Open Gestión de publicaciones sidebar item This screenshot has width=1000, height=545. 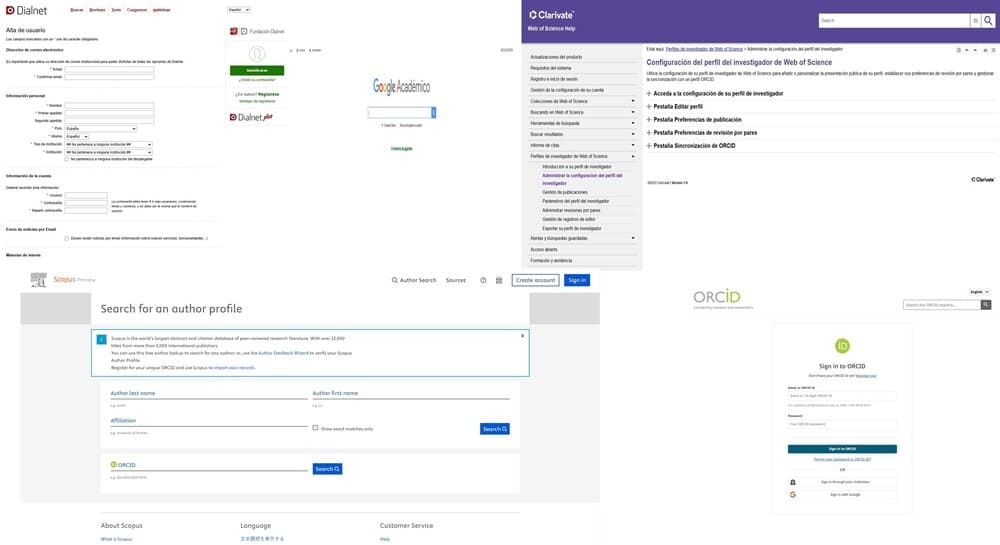point(565,193)
